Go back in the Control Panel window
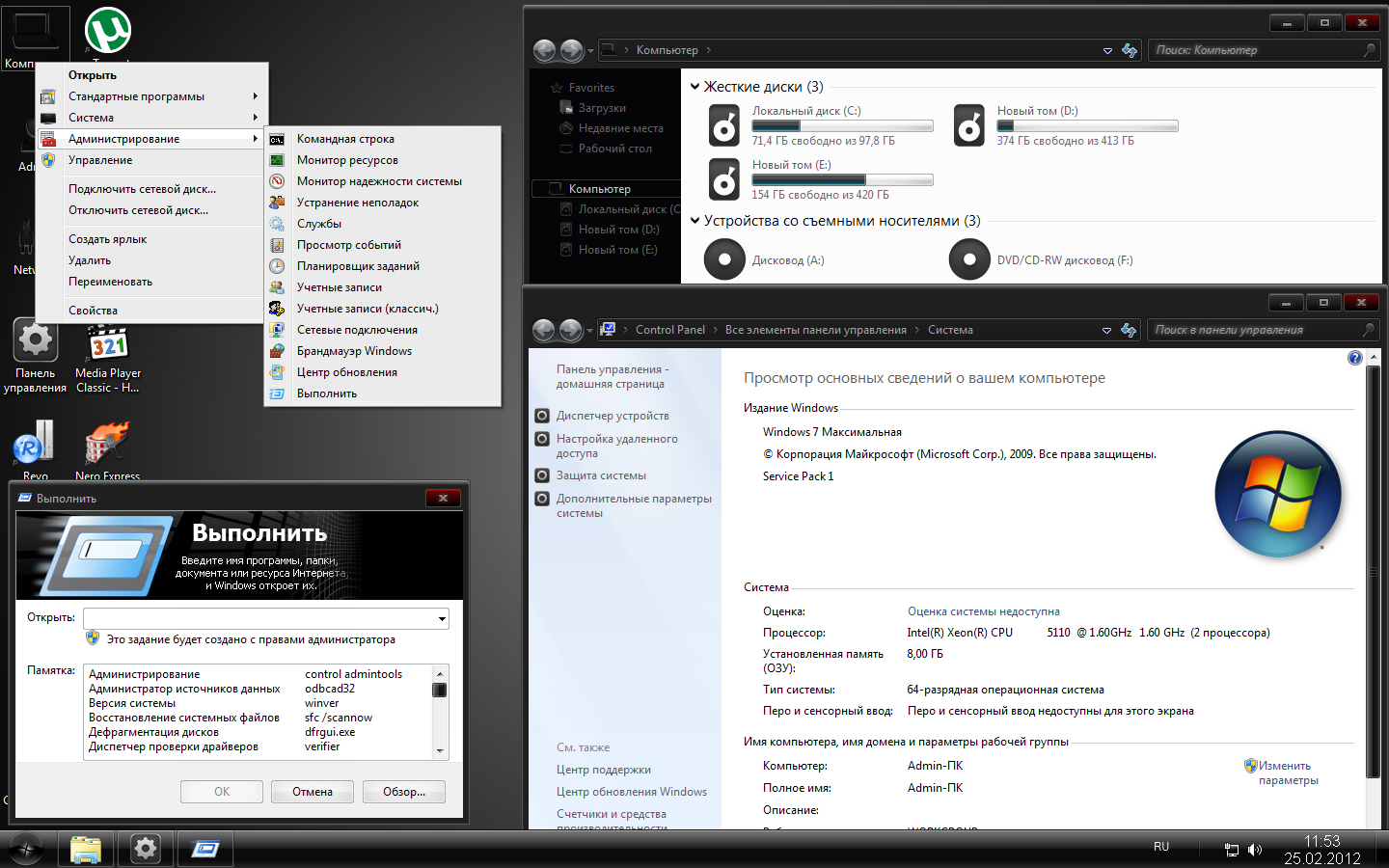 (x=544, y=330)
